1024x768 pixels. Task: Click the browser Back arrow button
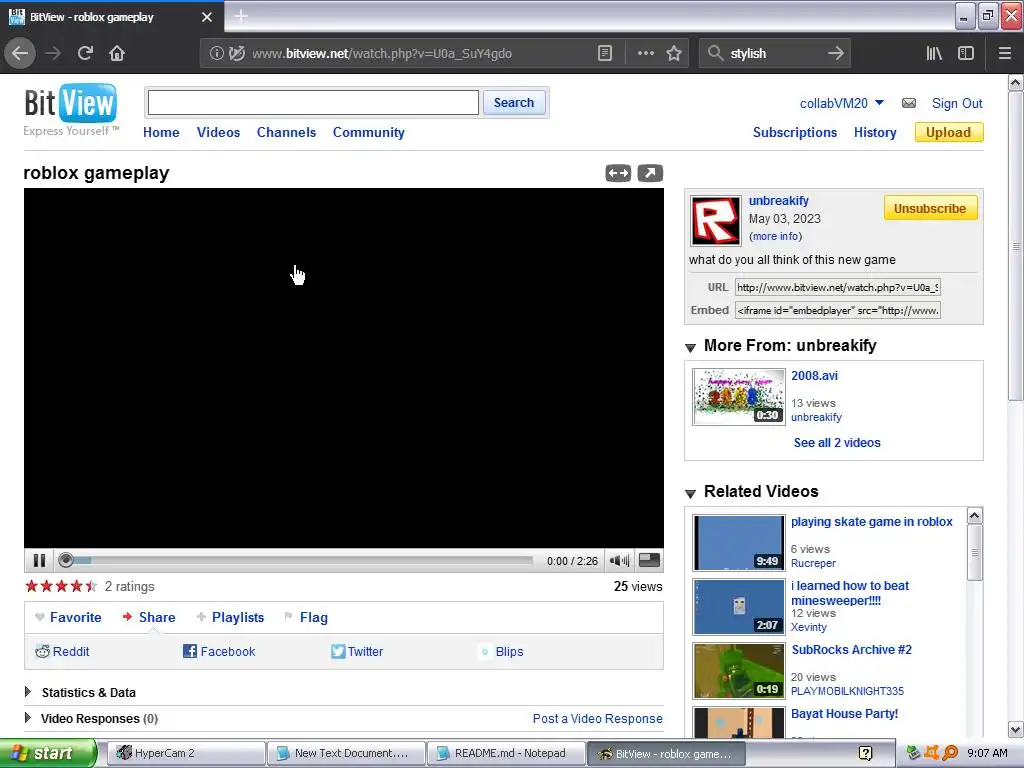click(20, 54)
